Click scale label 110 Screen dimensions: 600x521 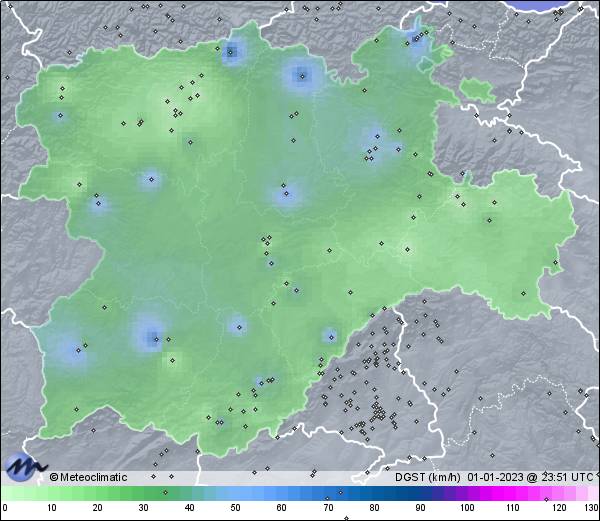513,508
